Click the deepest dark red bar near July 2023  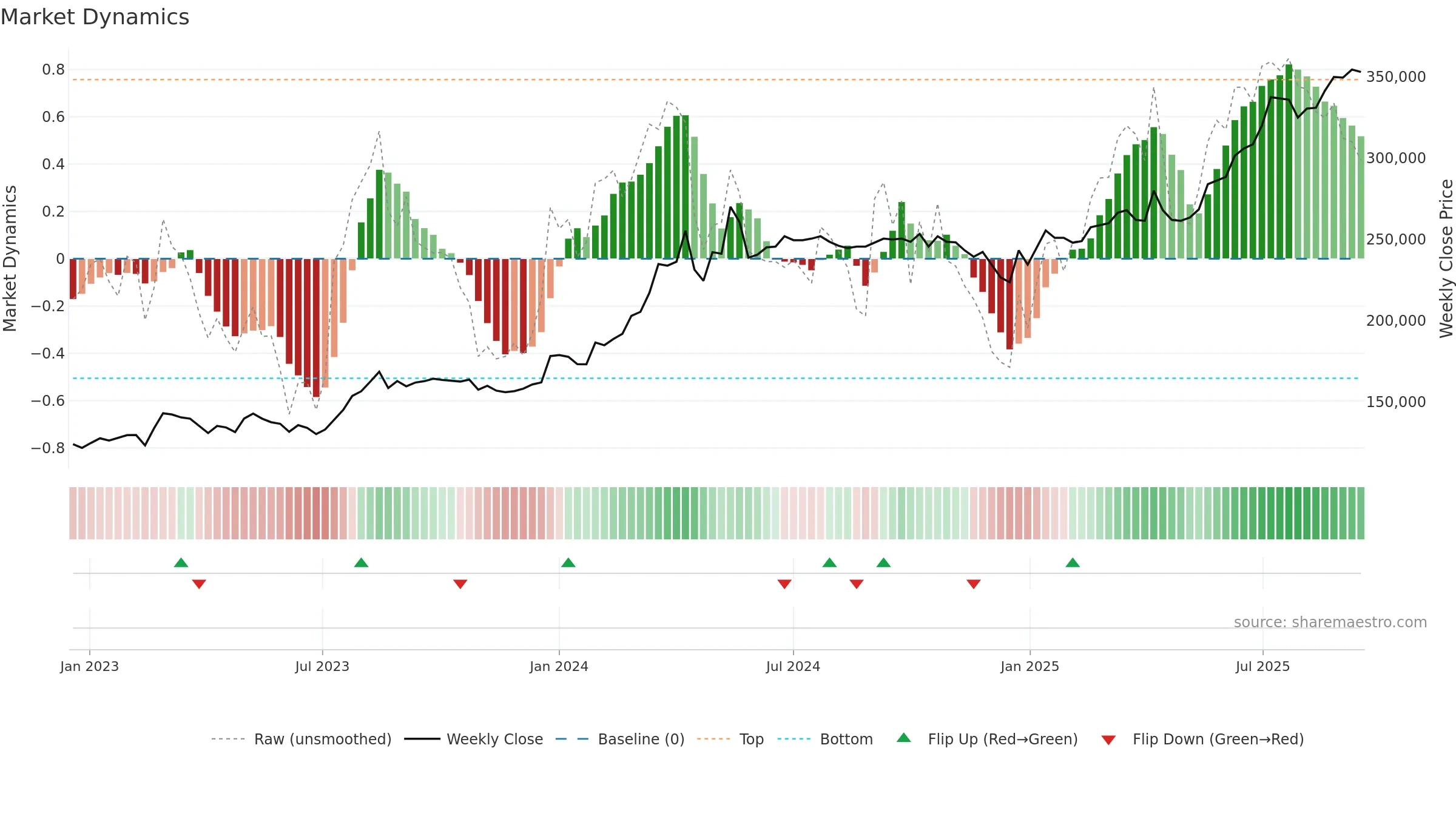316,328
